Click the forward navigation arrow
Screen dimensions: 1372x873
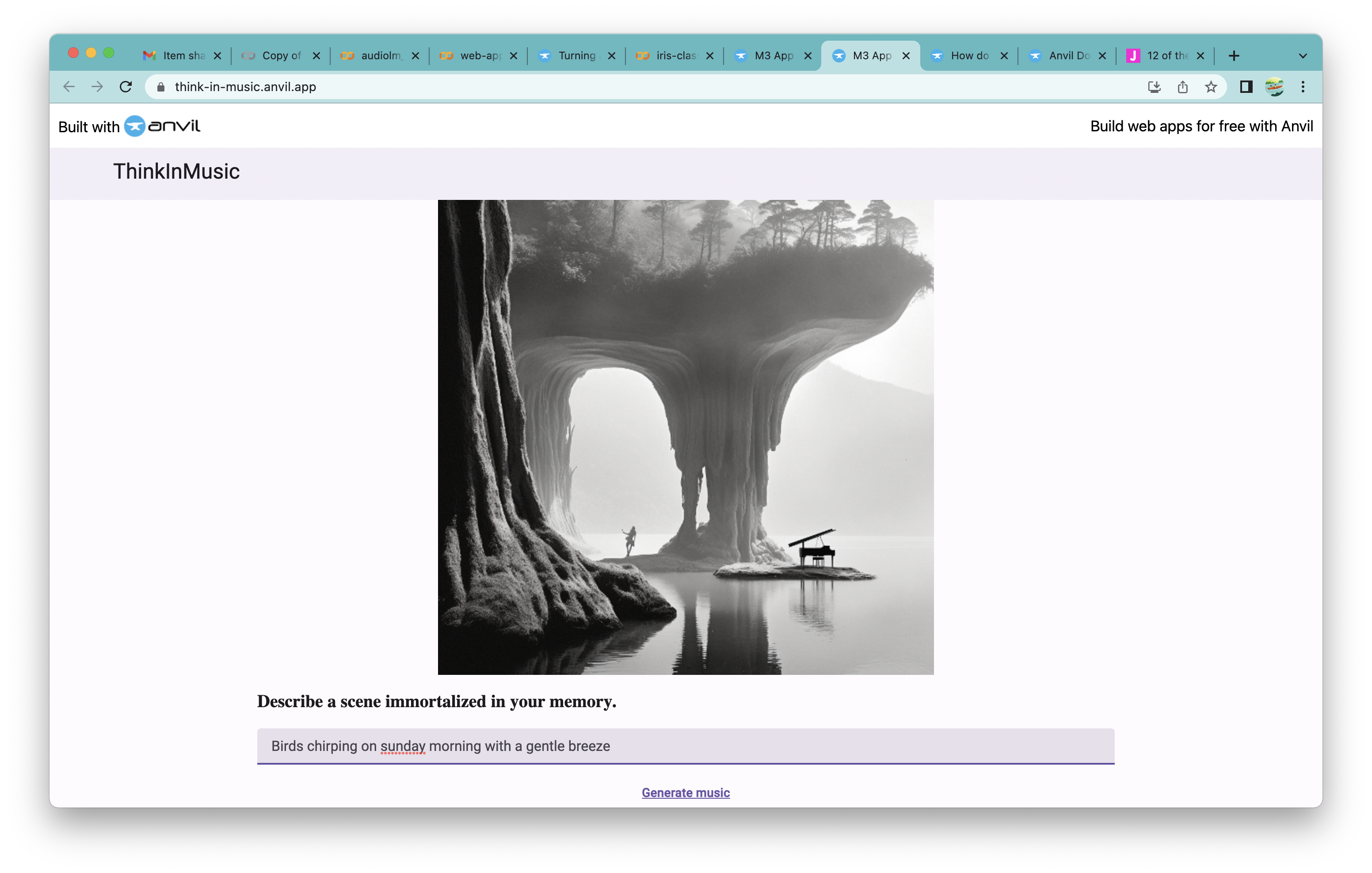pyautogui.click(x=97, y=87)
